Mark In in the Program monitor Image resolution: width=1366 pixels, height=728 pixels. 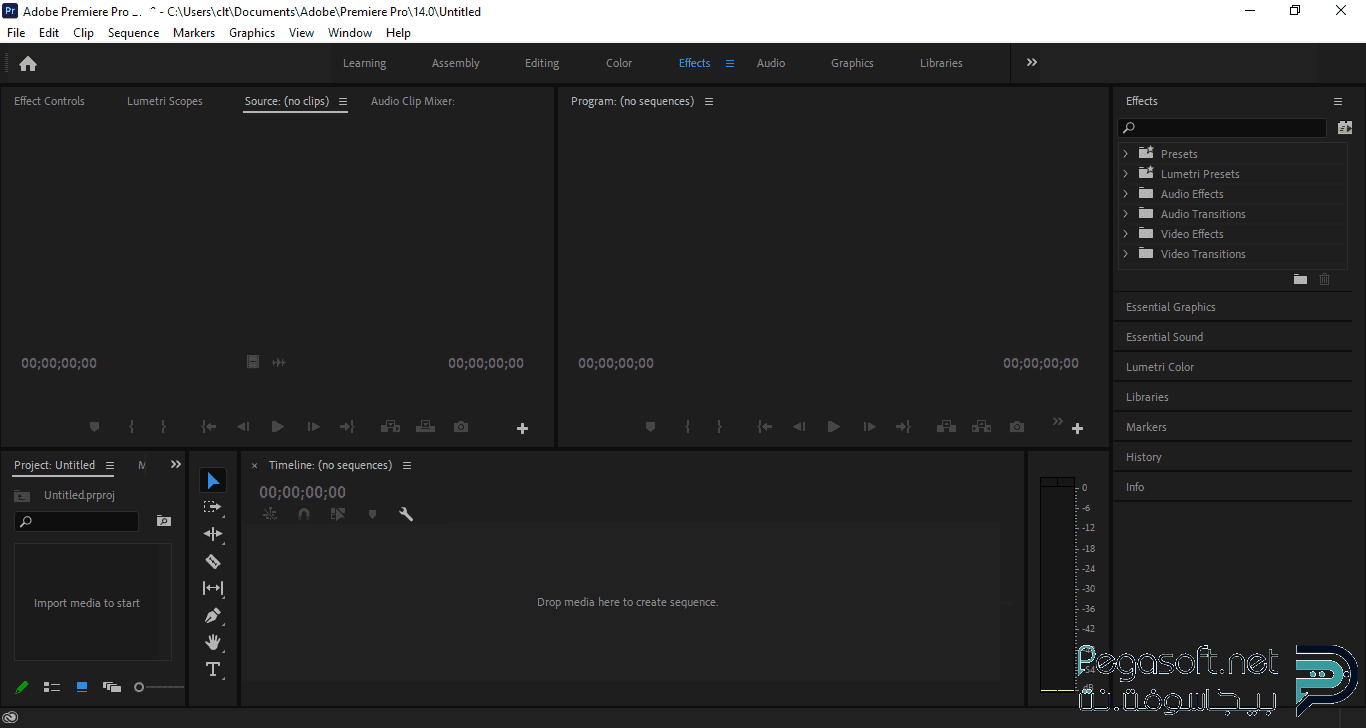[x=687, y=427]
